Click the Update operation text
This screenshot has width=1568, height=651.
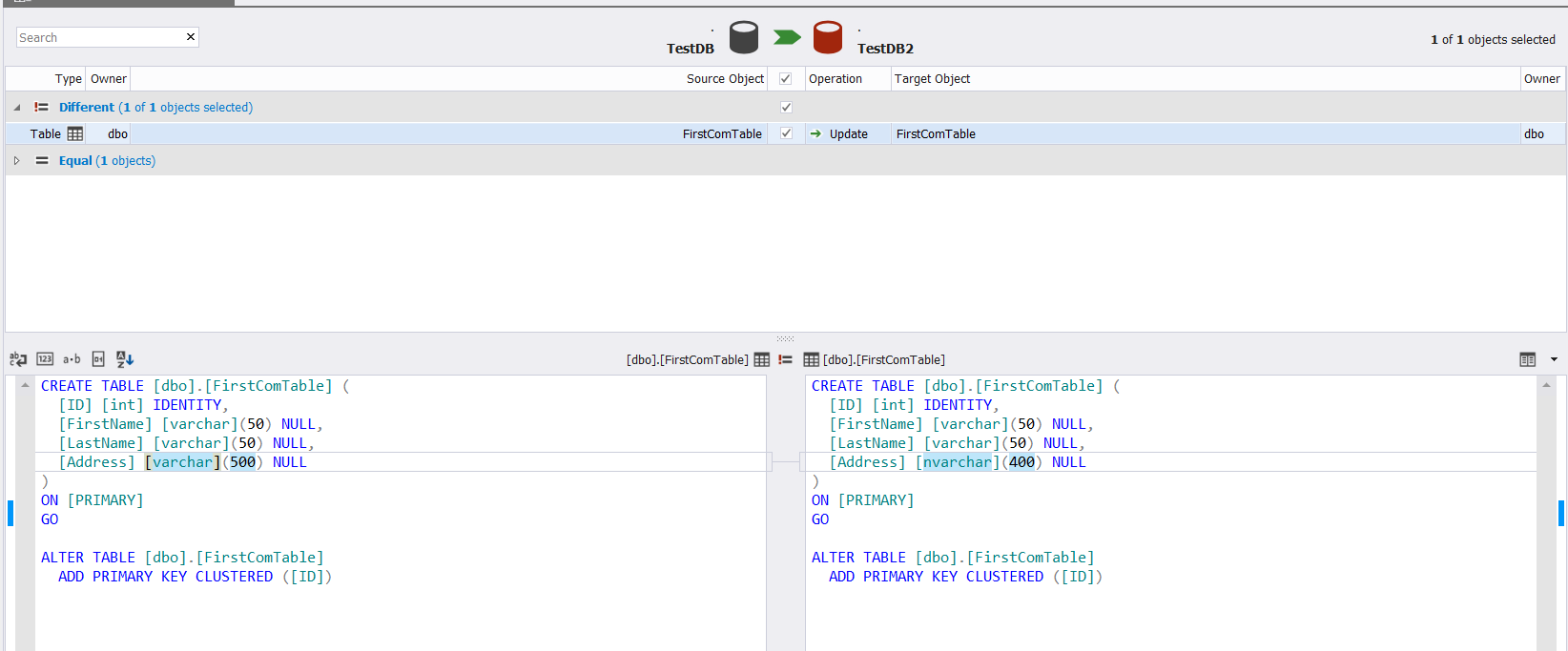click(x=849, y=134)
